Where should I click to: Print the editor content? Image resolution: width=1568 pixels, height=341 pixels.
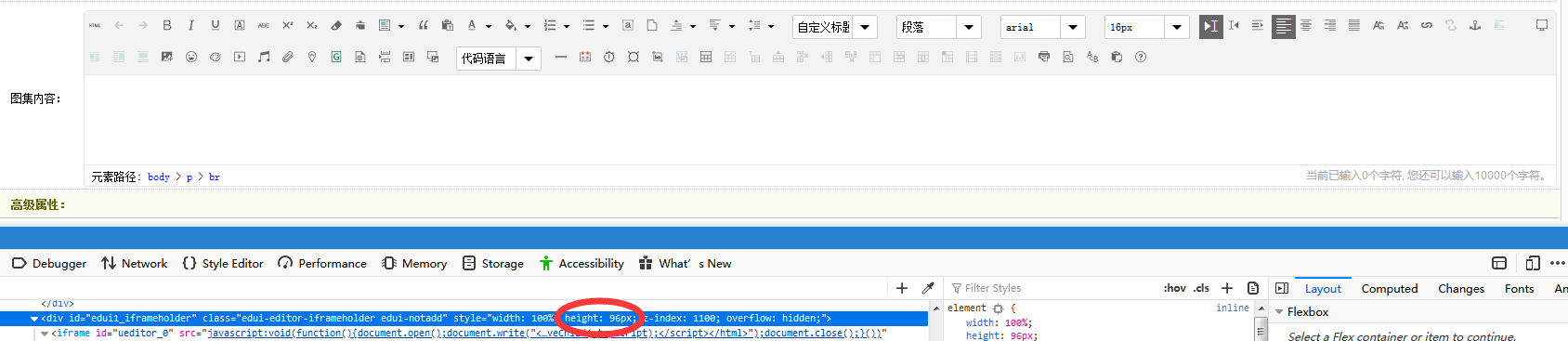(x=1044, y=57)
